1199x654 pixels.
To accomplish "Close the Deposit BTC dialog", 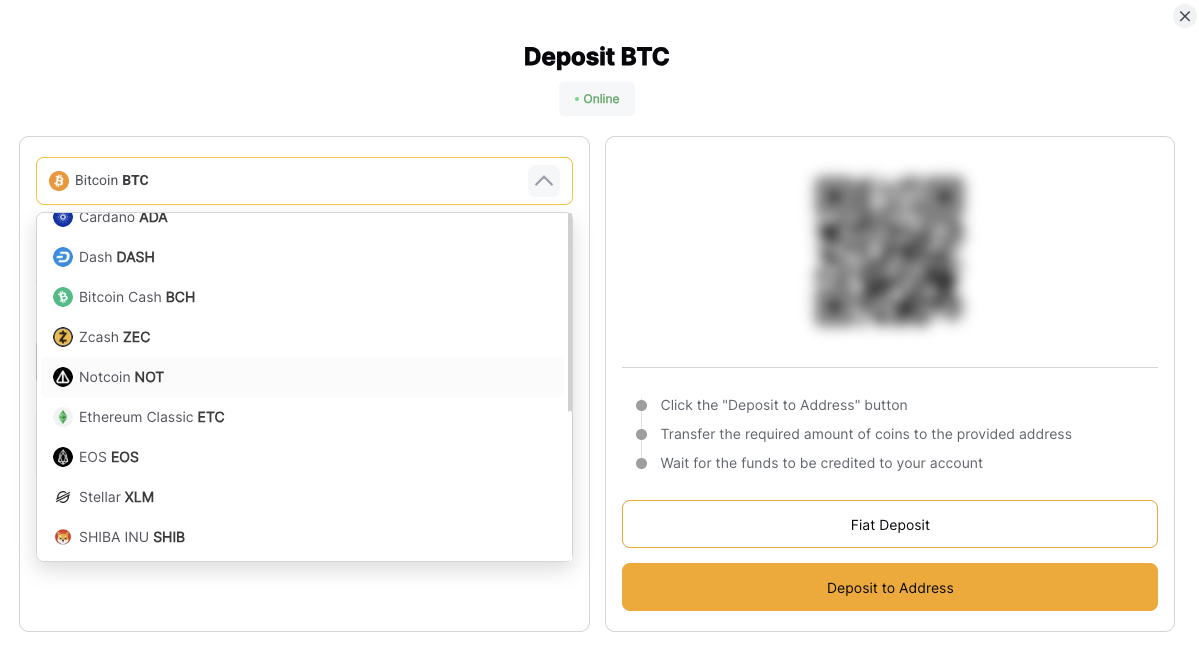I will tap(1184, 16).
